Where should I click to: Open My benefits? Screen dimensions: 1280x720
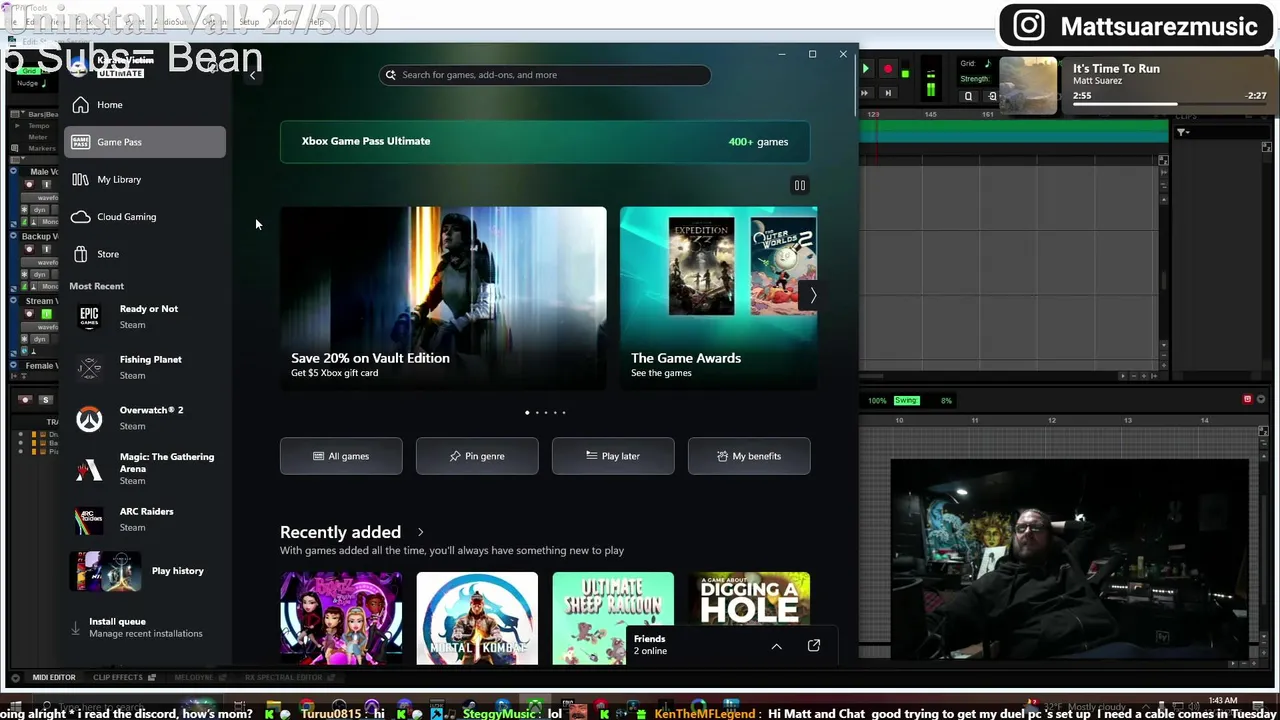(749, 456)
